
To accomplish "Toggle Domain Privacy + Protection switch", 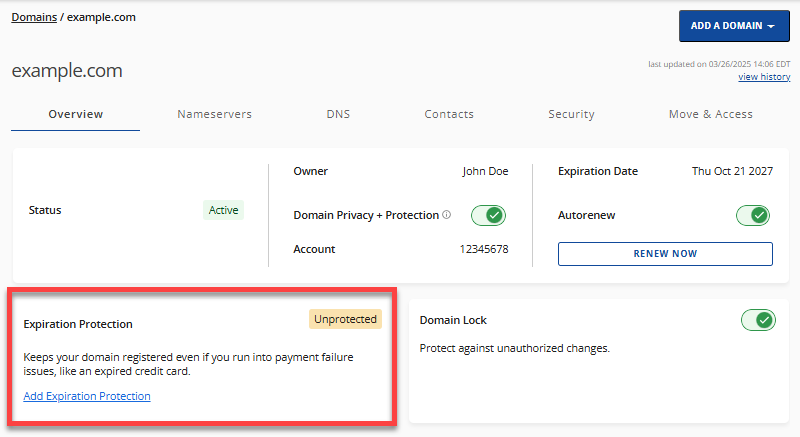I will tap(488, 215).
